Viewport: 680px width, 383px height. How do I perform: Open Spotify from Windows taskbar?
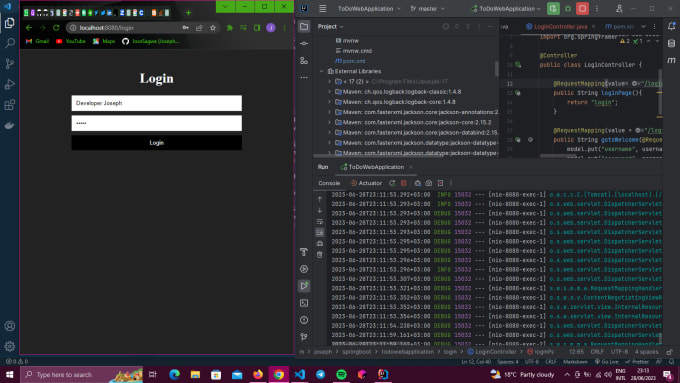click(341, 374)
